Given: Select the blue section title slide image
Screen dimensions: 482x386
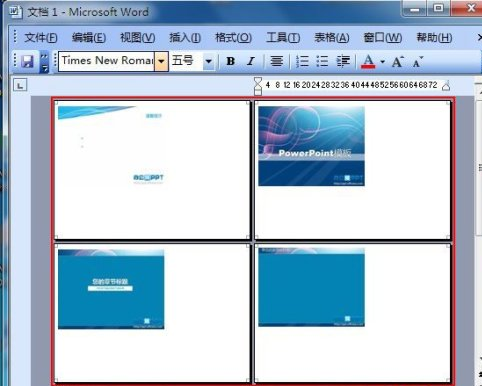Looking at the screenshot, I should coord(111,289).
